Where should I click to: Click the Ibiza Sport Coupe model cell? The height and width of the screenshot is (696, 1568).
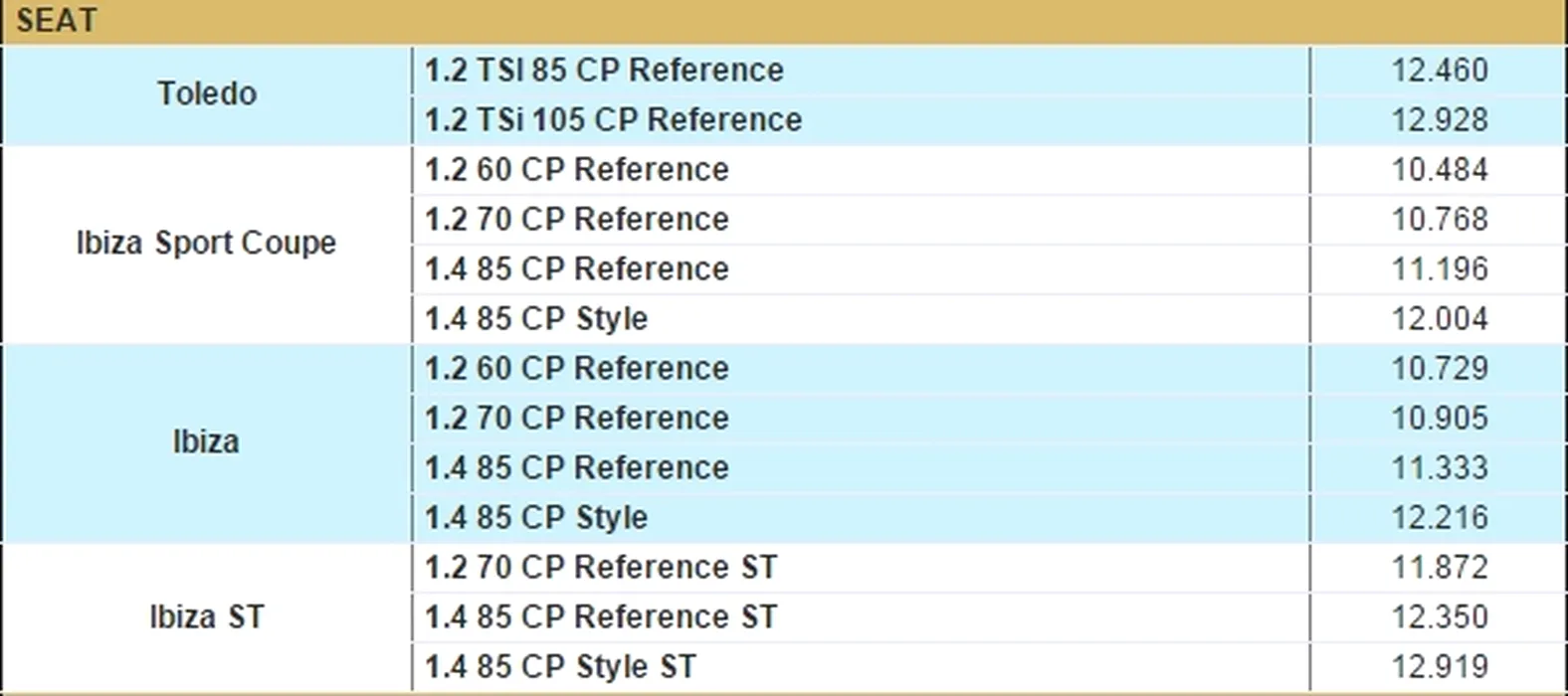tap(207, 244)
